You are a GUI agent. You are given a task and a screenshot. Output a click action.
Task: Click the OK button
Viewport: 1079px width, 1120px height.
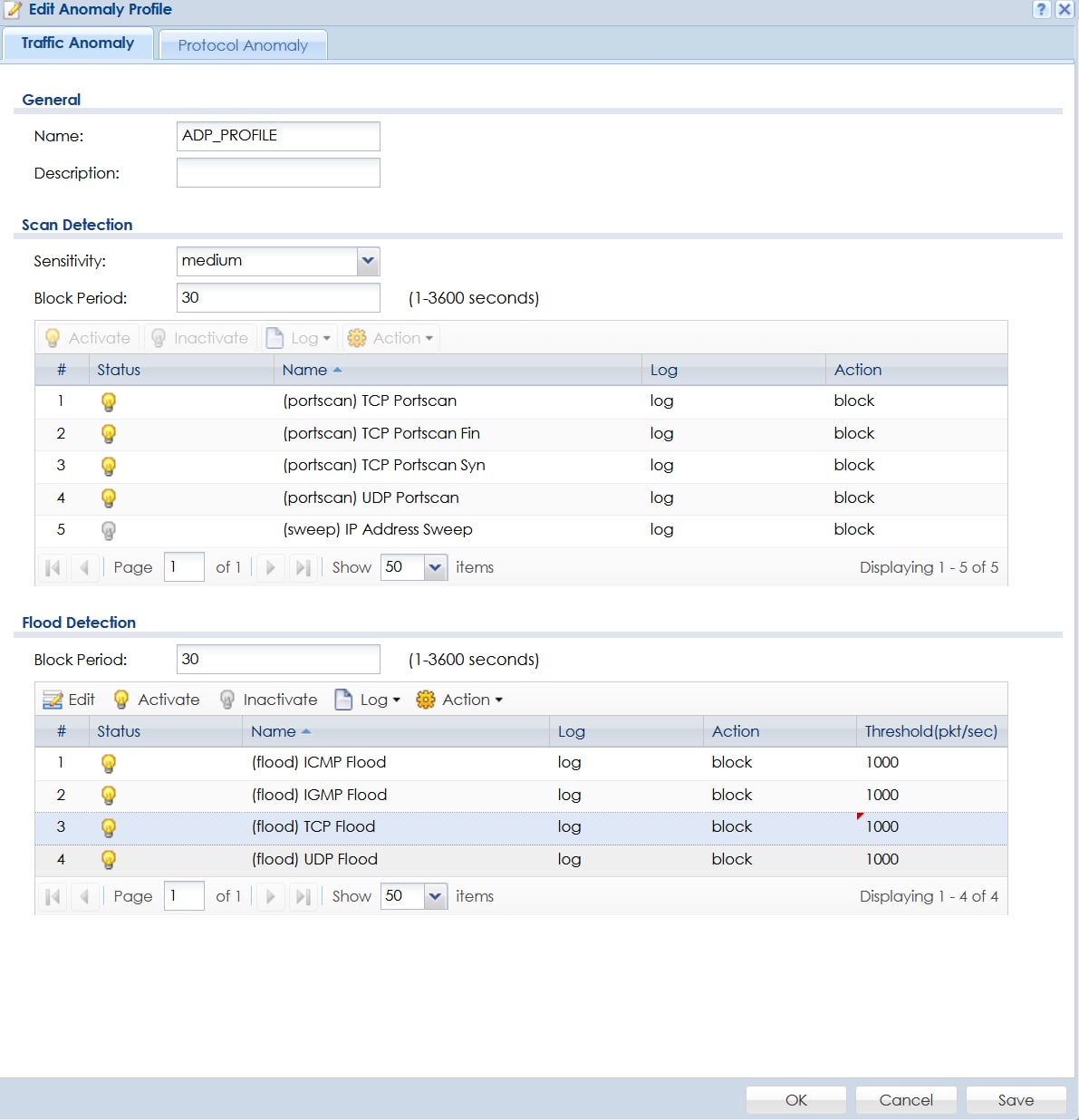tap(795, 1099)
